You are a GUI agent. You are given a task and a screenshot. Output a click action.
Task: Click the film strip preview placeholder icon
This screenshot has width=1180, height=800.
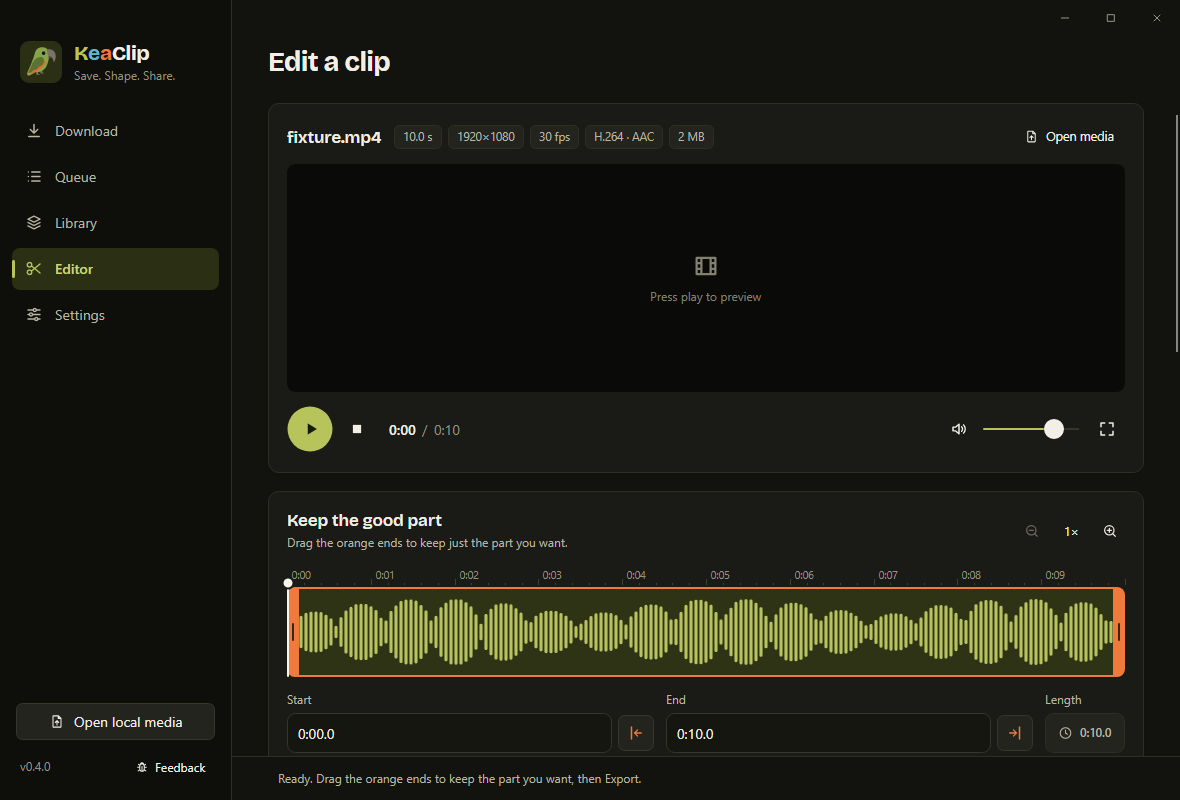[x=706, y=266]
